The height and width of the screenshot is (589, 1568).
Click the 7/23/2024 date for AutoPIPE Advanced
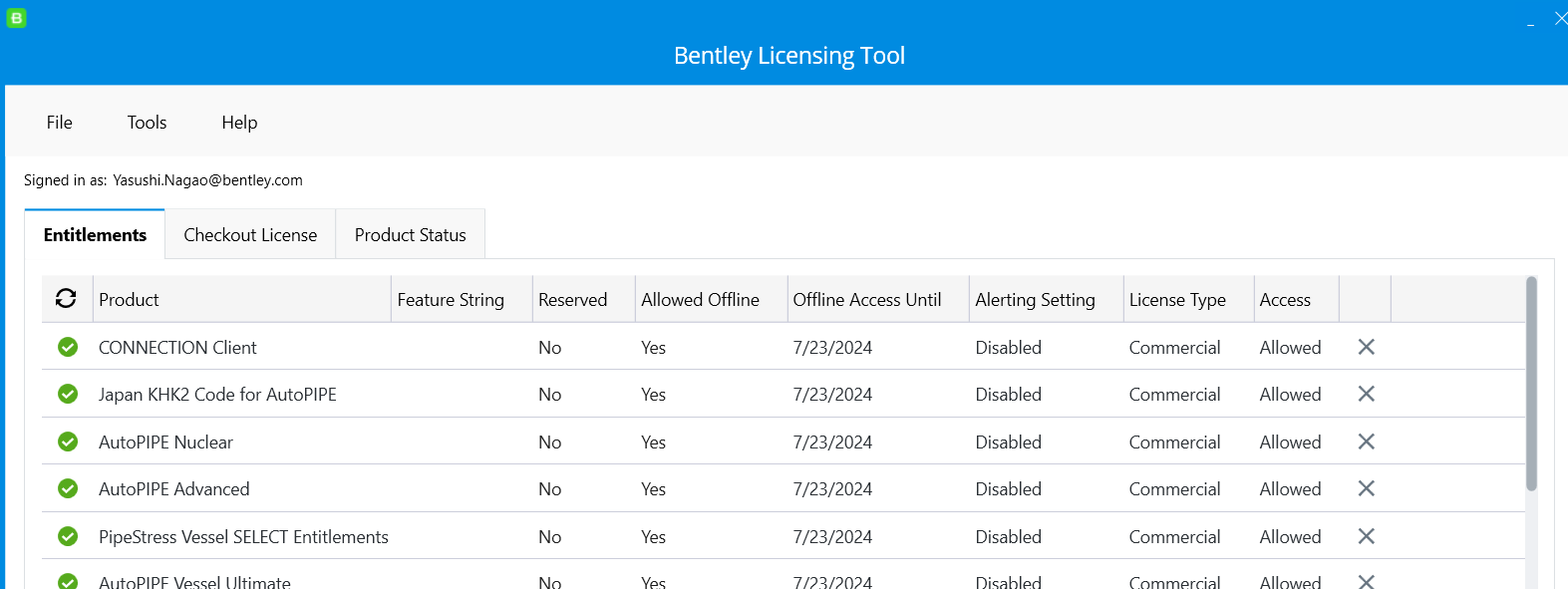[x=832, y=489]
